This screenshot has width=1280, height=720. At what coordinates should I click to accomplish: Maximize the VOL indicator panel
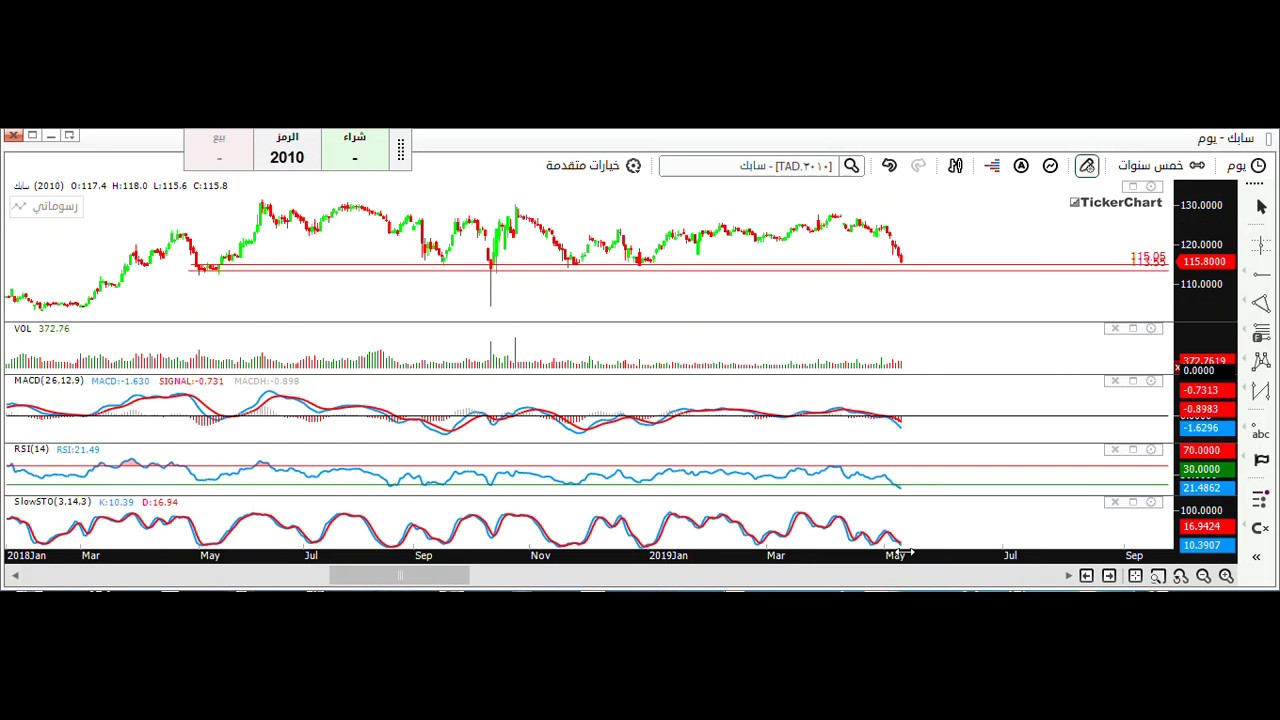(1133, 328)
